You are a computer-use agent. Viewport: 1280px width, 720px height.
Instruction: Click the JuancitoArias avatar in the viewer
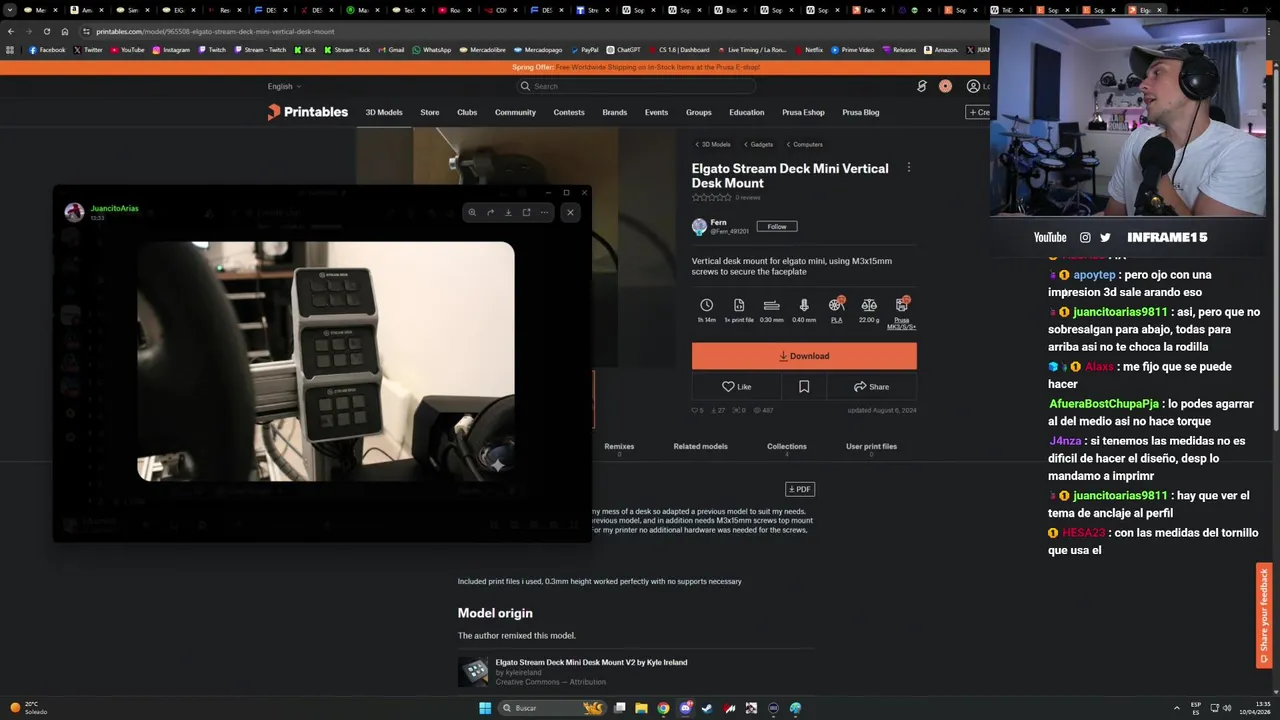click(x=74, y=212)
